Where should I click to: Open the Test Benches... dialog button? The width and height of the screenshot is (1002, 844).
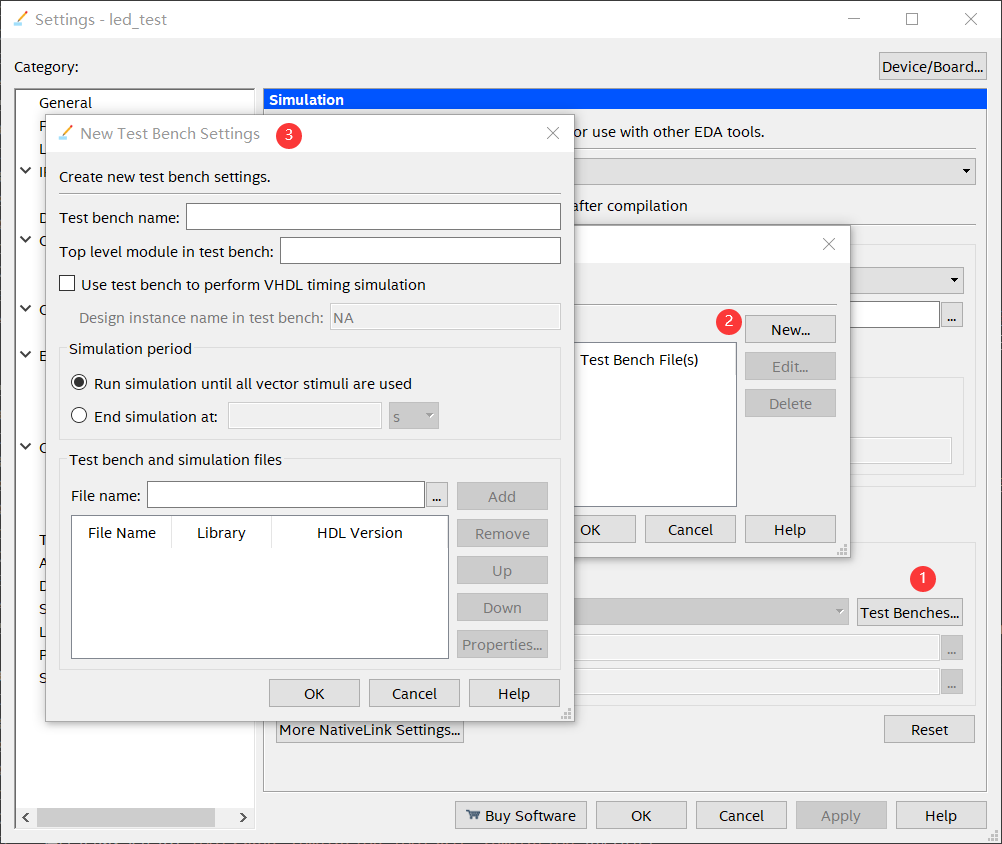910,612
